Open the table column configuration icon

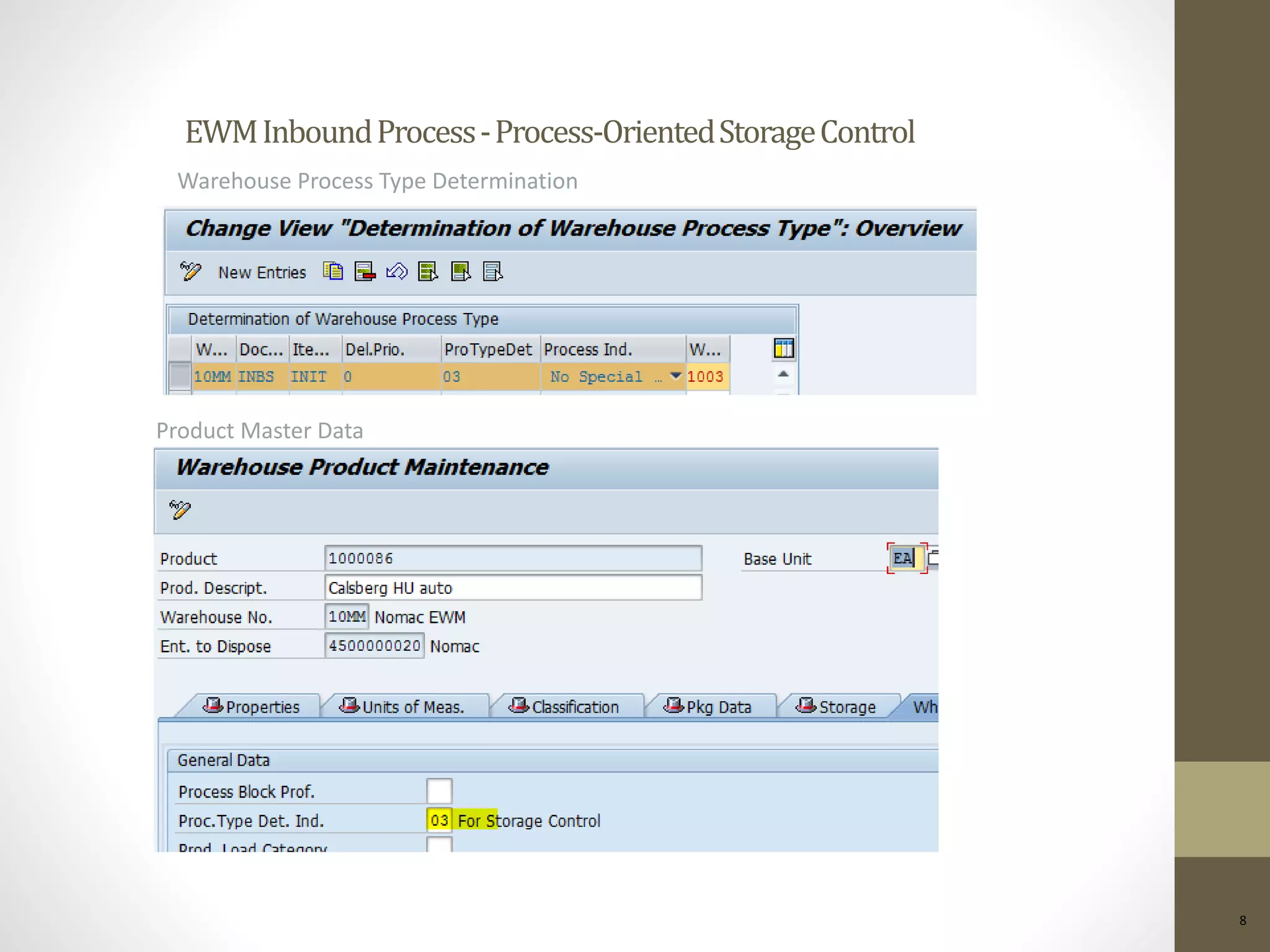click(x=784, y=348)
